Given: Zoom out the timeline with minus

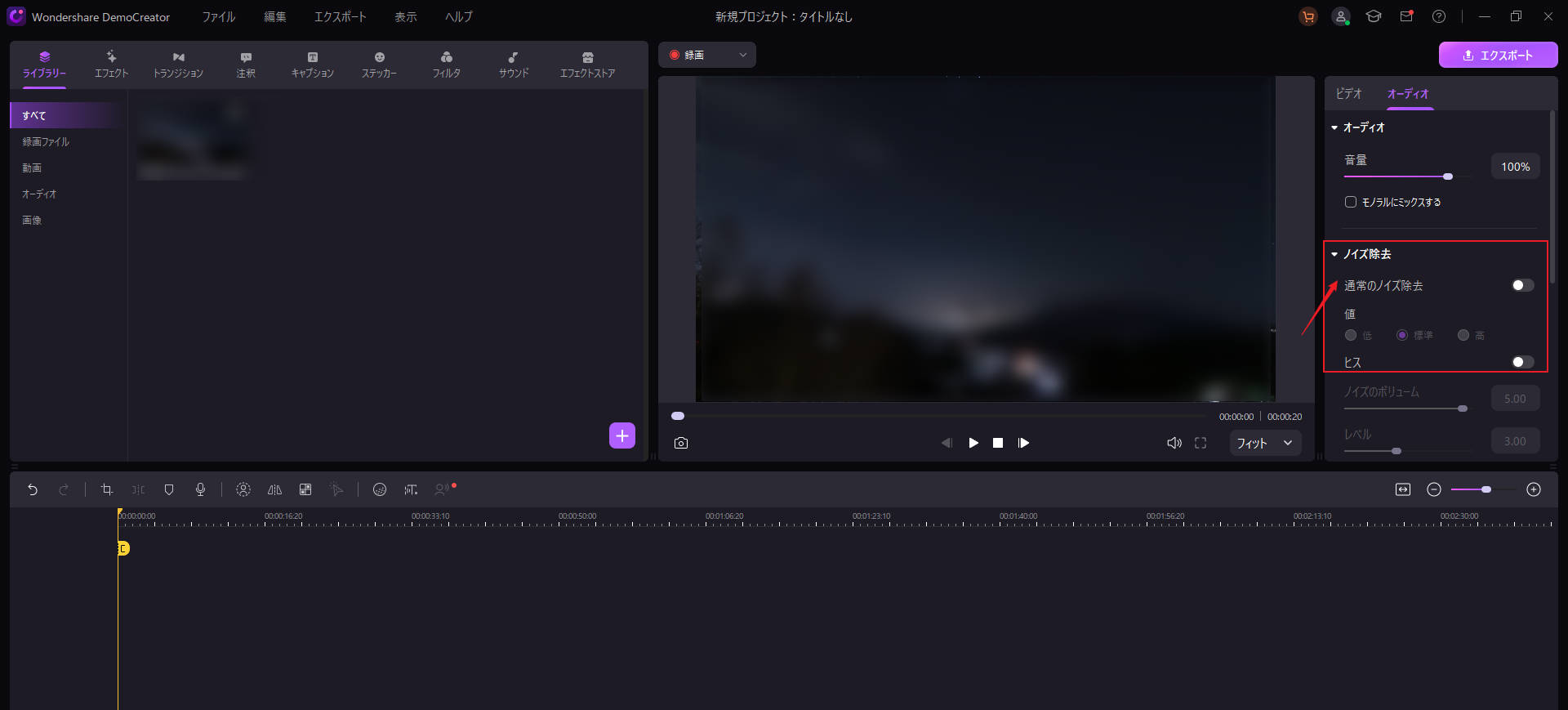Looking at the screenshot, I should click(x=1434, y=489).
